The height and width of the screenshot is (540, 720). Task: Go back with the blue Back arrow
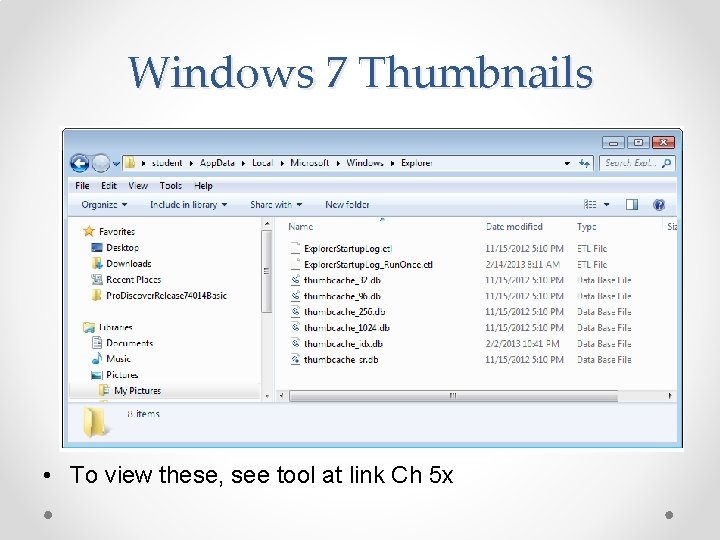79,163
